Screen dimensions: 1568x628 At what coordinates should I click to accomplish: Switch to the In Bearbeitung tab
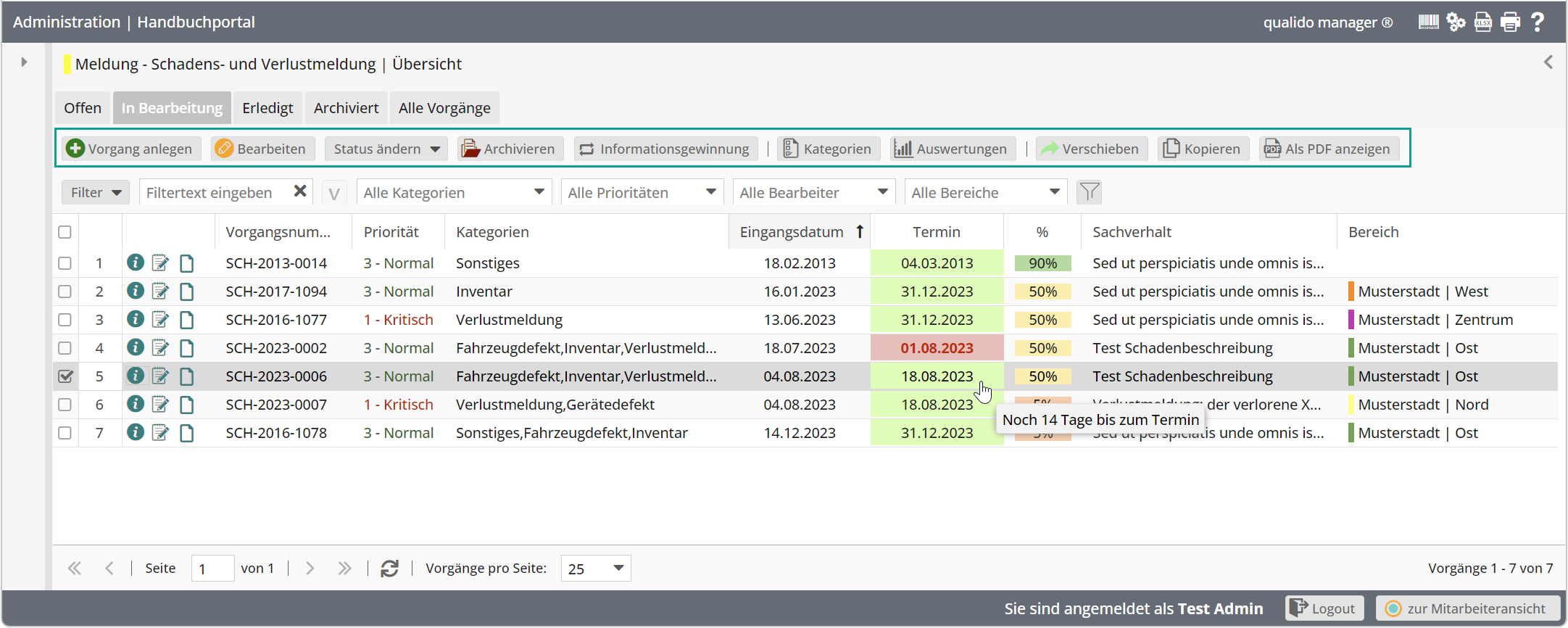pyautogui.click(x=172, y=108)
